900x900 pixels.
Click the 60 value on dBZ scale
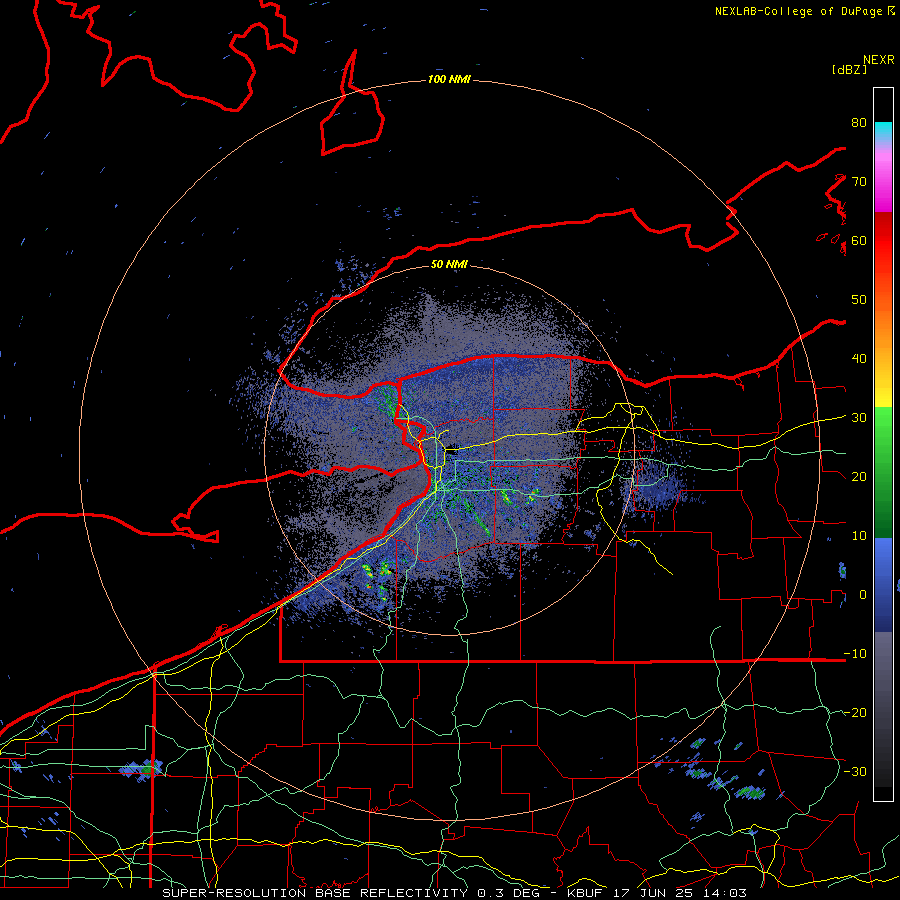tap(859, 240)
